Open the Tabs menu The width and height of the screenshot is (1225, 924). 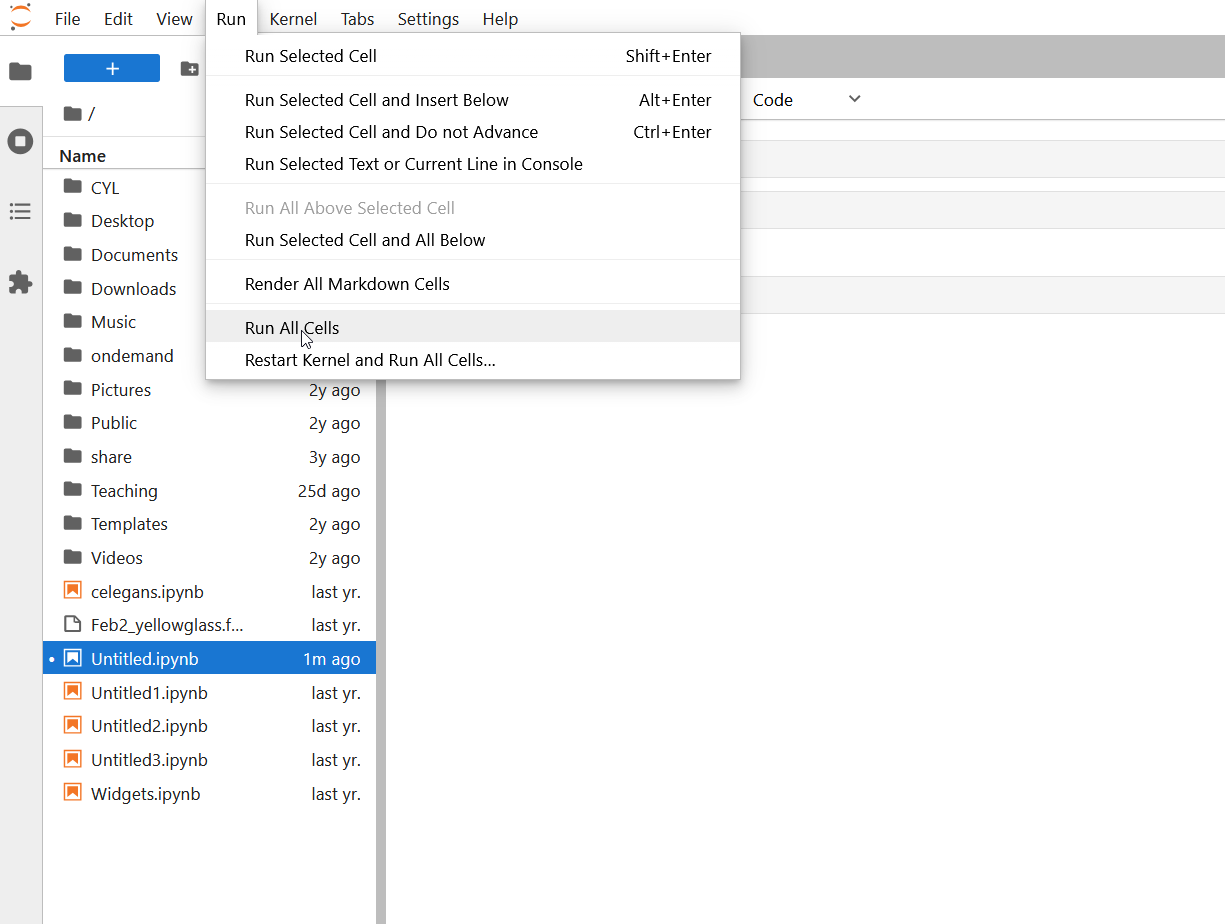[357, 19]
